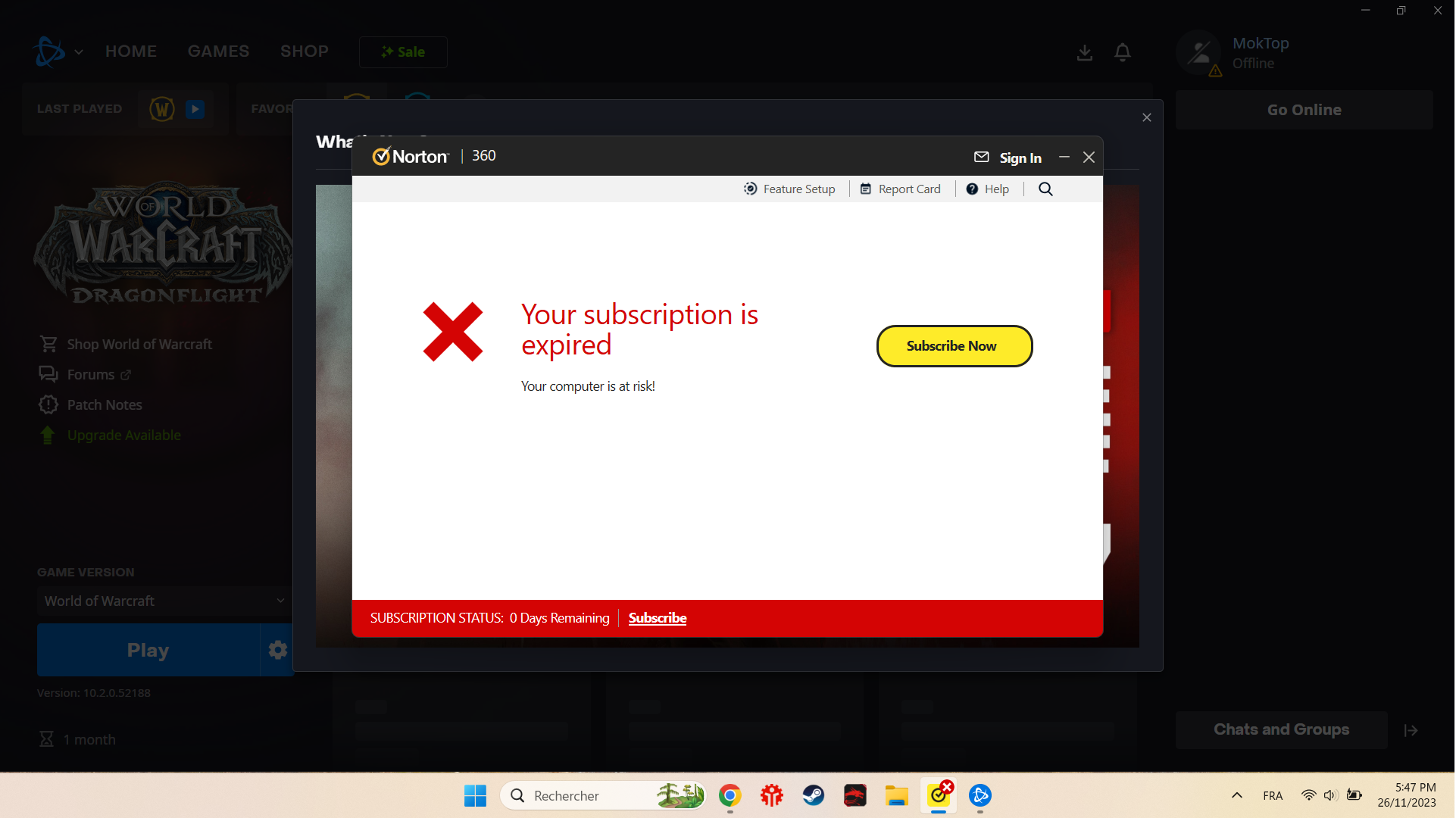1456x818 pixels.
Task: Click the Rechercher taskbar search box
Action: click(603, 796)
